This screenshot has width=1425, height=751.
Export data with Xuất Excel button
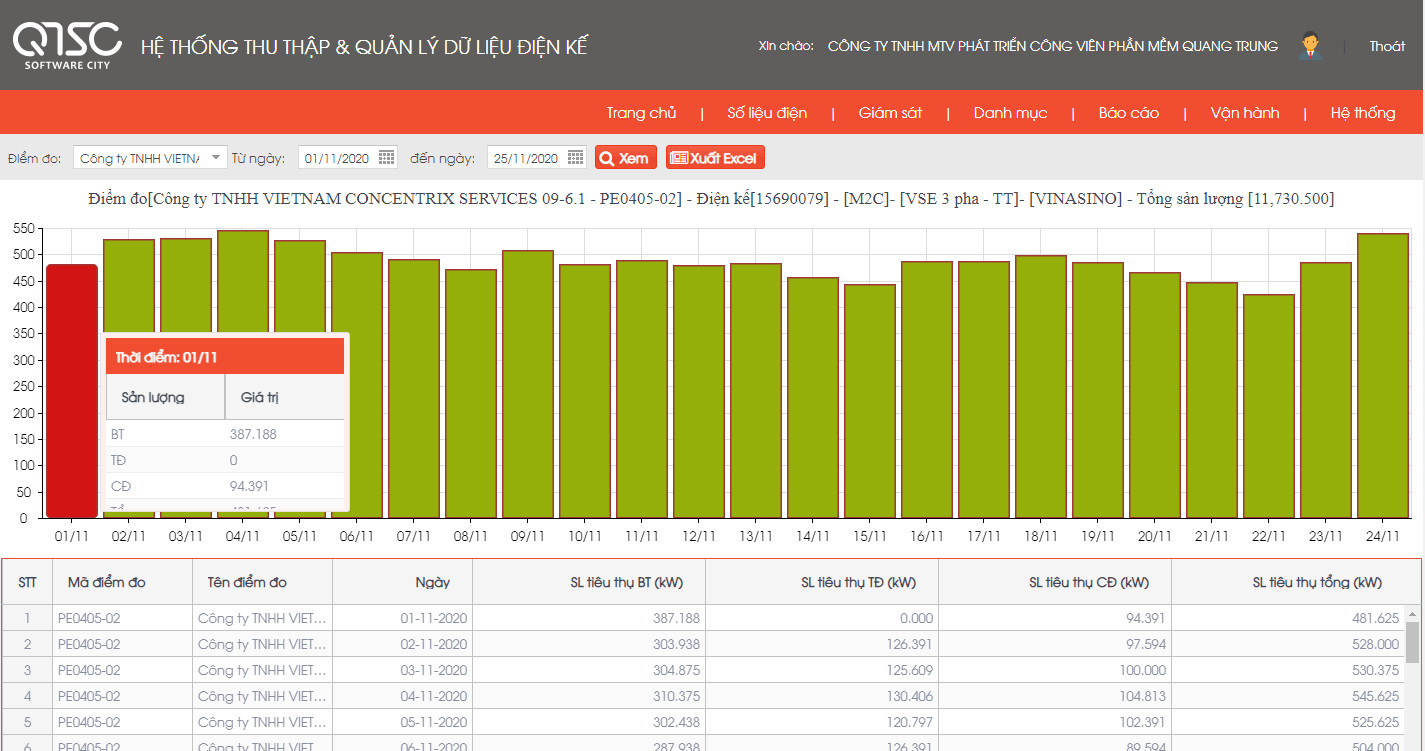point(715,158)
